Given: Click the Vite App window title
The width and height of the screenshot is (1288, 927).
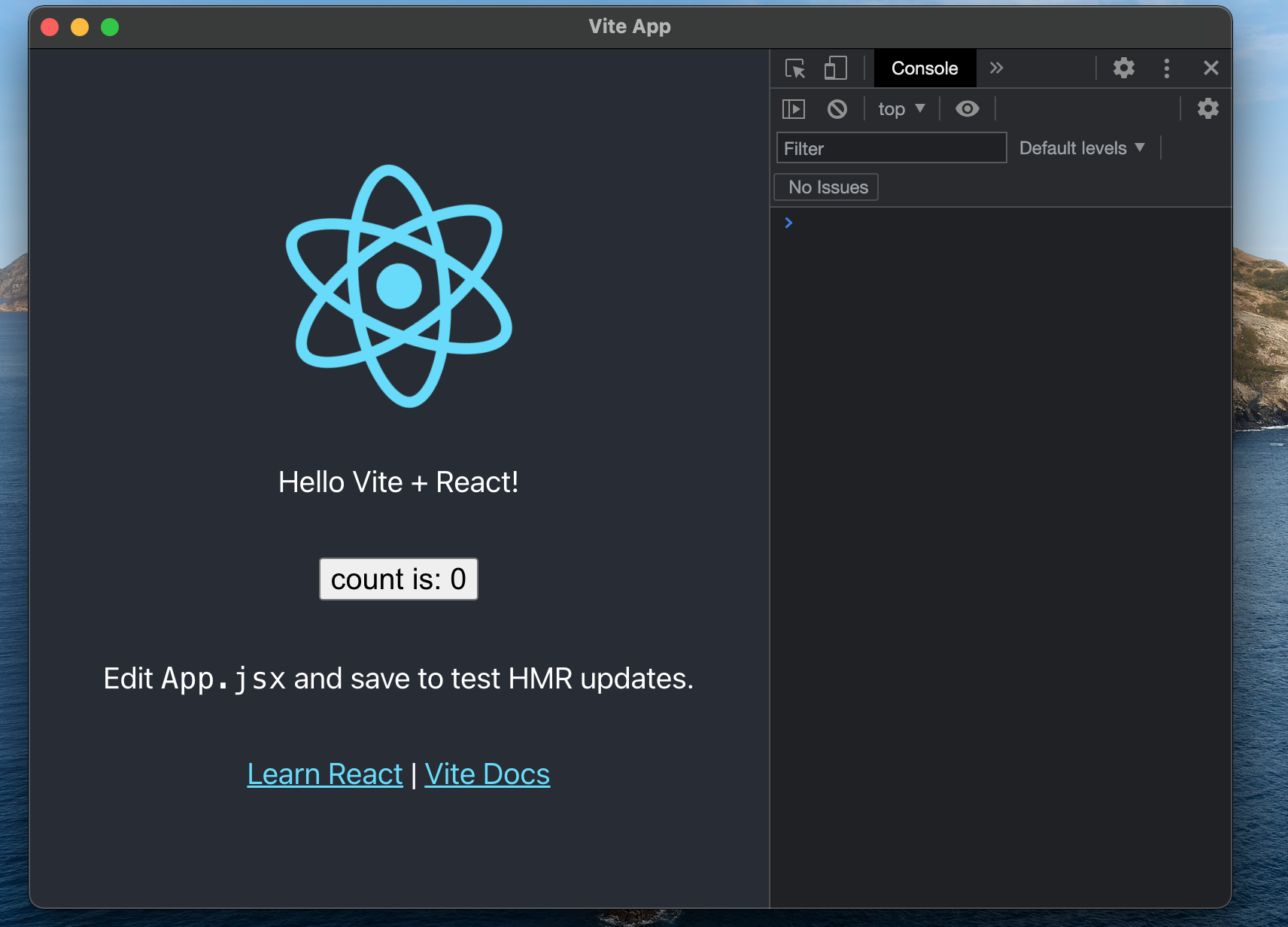Looking at the screenshot, I should (630, 27).
